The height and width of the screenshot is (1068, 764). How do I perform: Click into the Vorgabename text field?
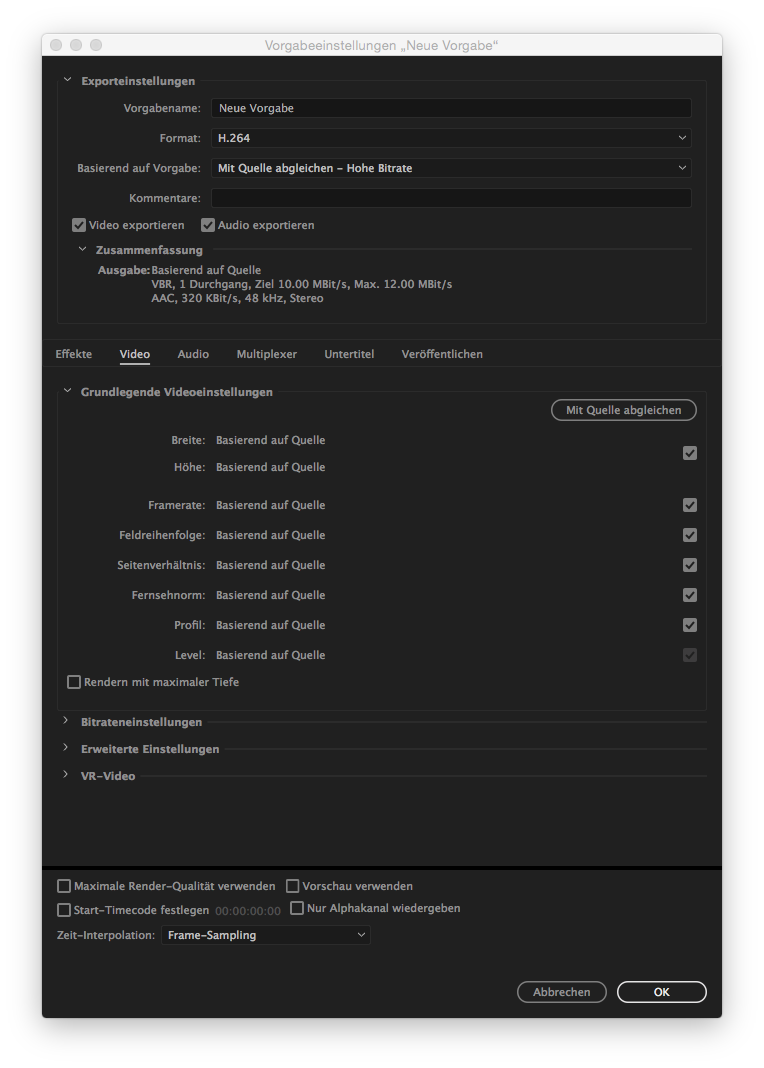click(x=451, y=108)
